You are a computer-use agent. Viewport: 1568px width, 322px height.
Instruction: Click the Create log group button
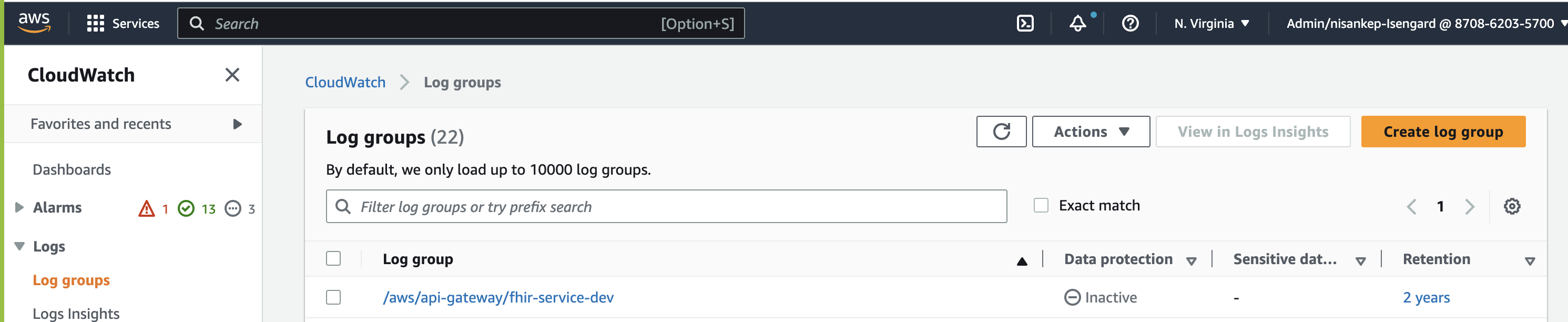[x=1443, y=132]
